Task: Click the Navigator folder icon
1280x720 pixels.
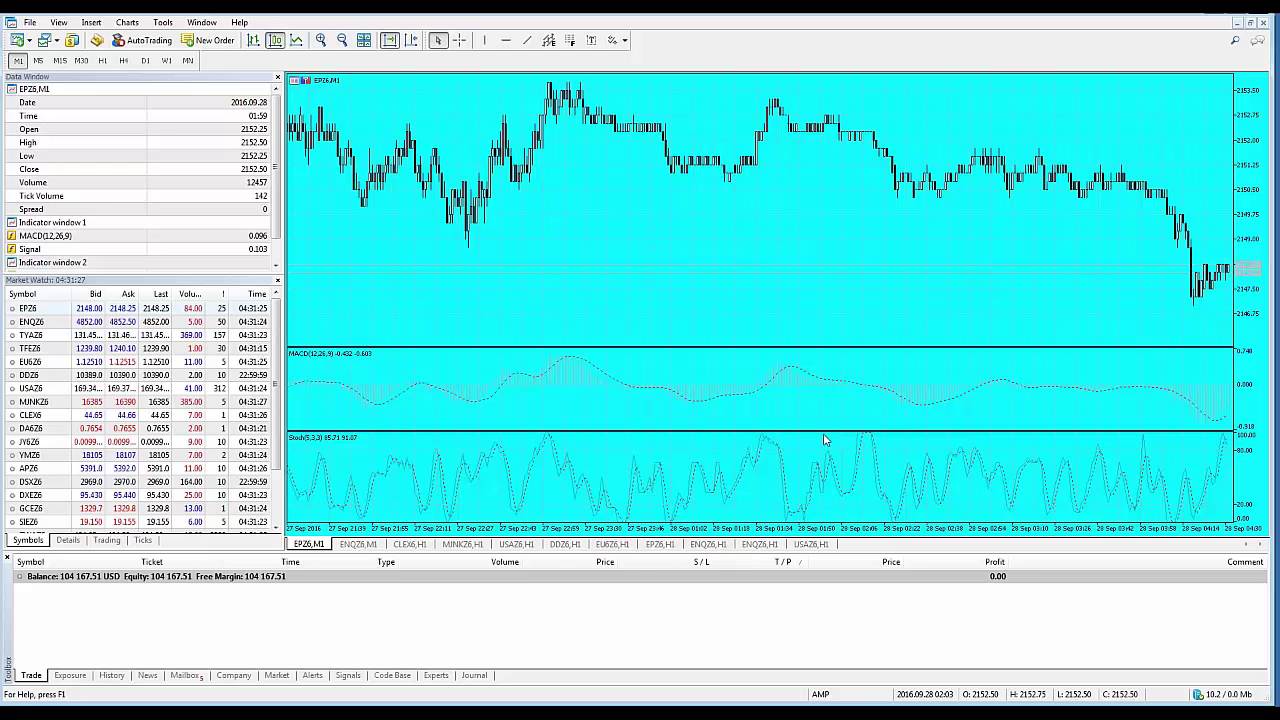Action: click(97, 40)
